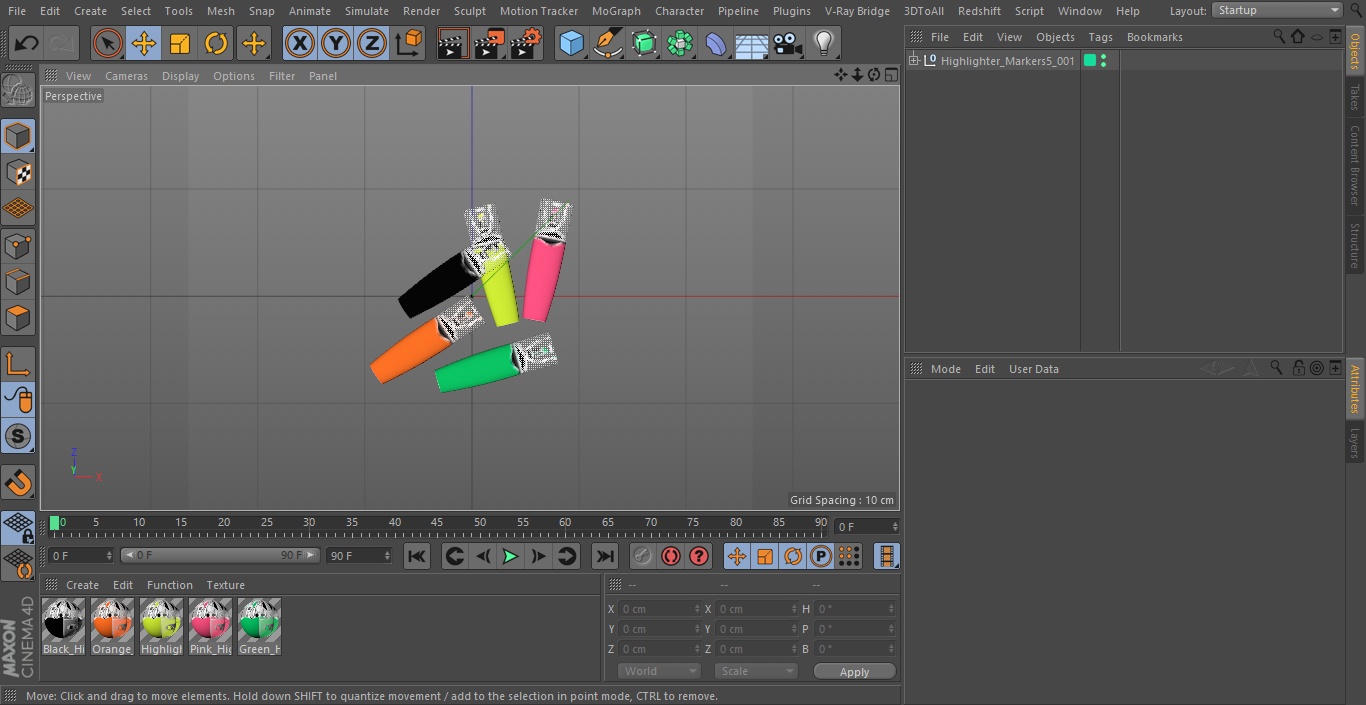Viewport: 1366px width, 705px height.
Task: Open keyframe selection question mark button
Action: [x=699, y=556]
